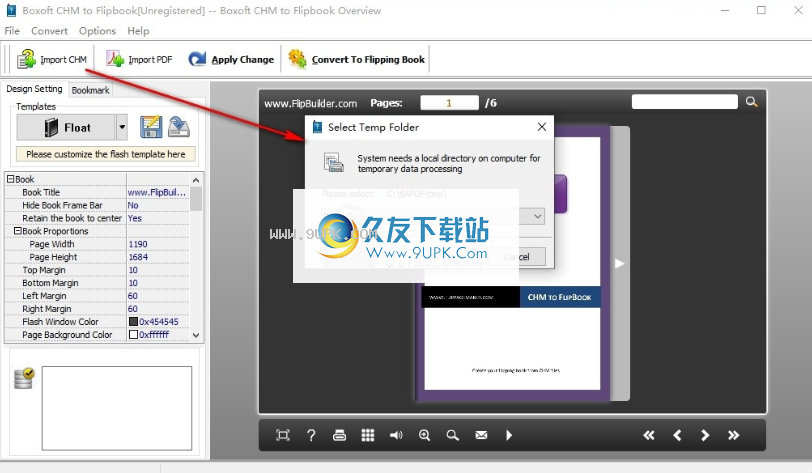Click the search magnifier in bottom toolbar
812x473 pixels.
pos(453,435)
